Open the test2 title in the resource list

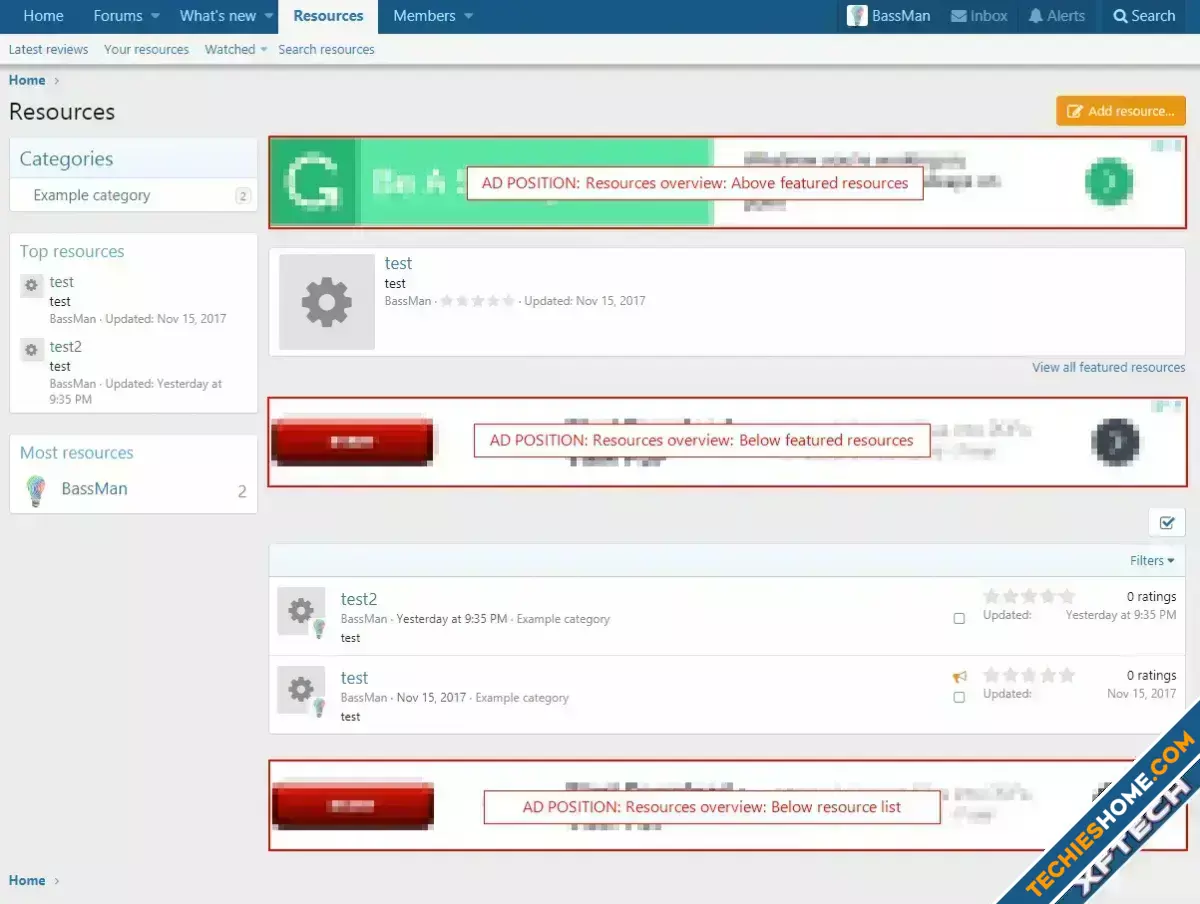point(359,599)
